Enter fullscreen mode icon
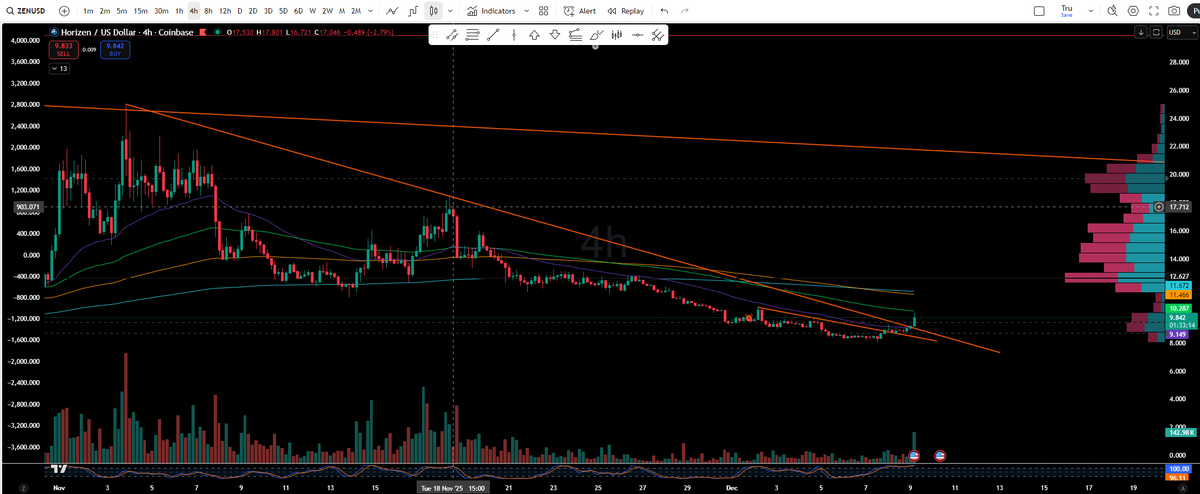1200x494 pixels. point(1153,11)
